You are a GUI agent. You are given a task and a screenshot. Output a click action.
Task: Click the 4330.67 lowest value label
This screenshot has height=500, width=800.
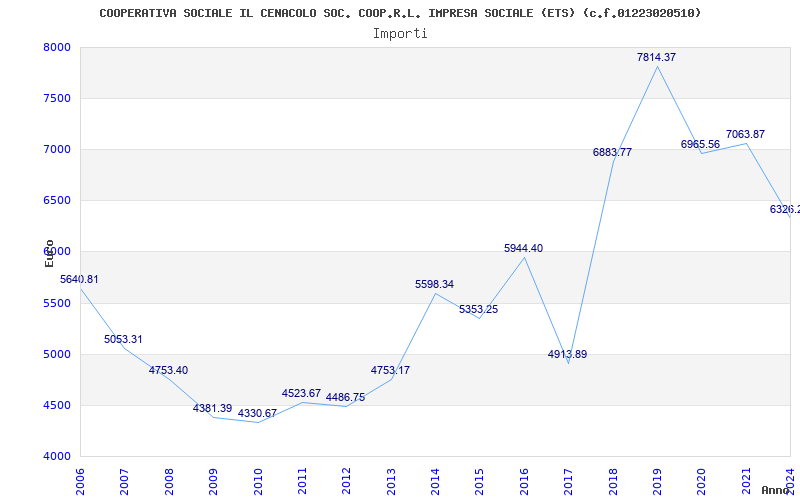pyautogui.click(x=257, y=414)
